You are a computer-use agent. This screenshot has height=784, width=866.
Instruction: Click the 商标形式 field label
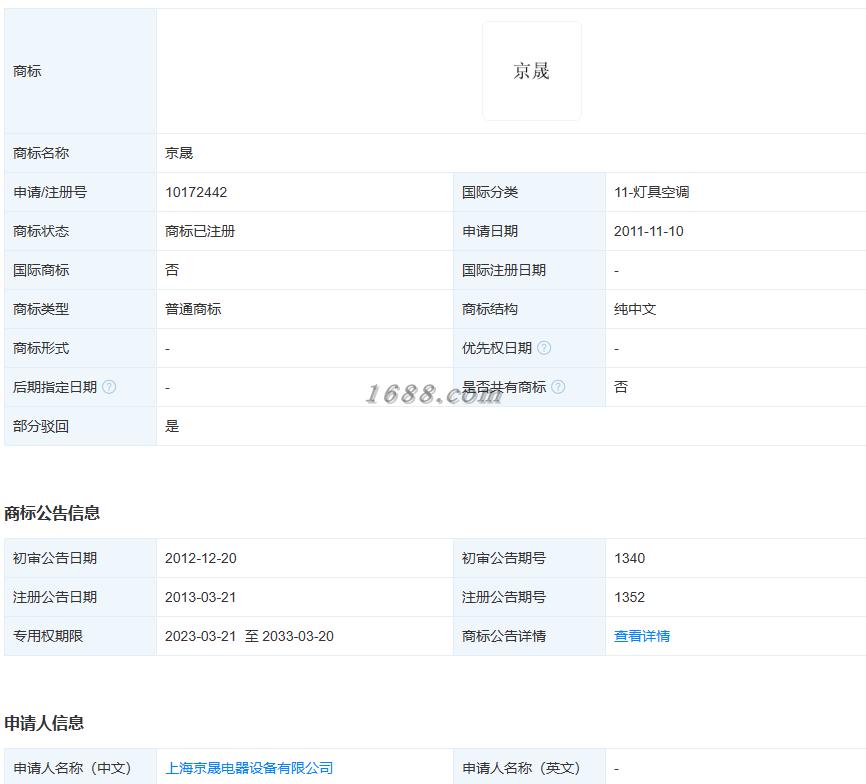click(x=41, y=348)
